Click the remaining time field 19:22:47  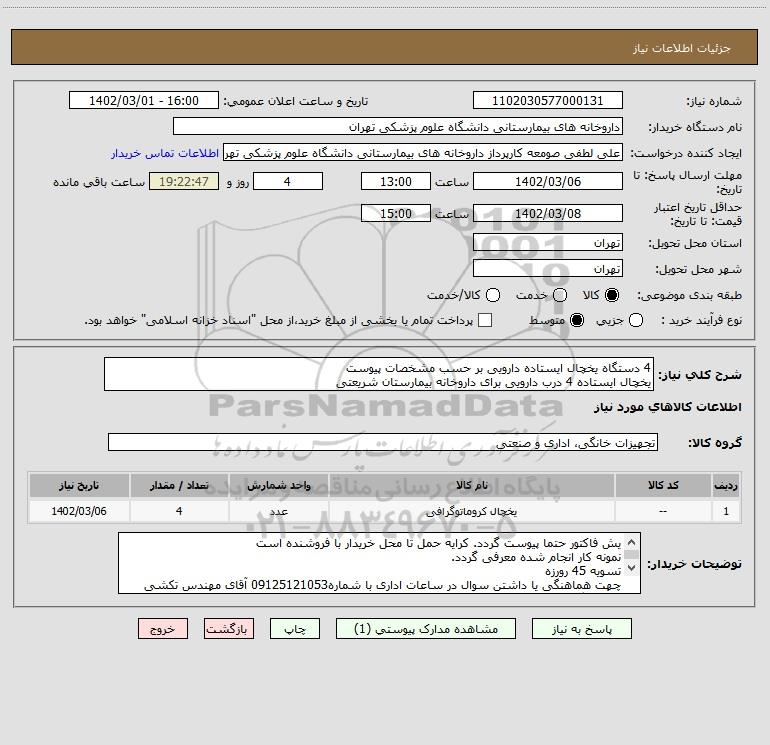[x=184, y=182]
